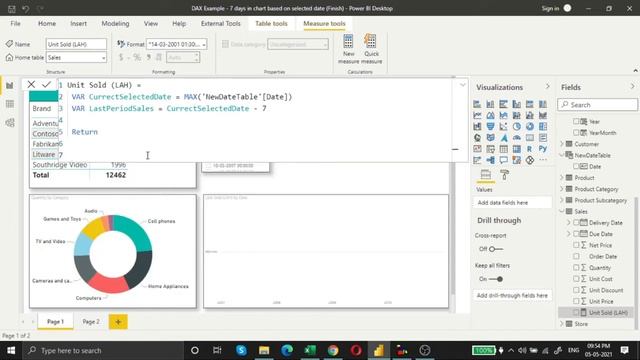Open the Format paint roller tab

504,175
